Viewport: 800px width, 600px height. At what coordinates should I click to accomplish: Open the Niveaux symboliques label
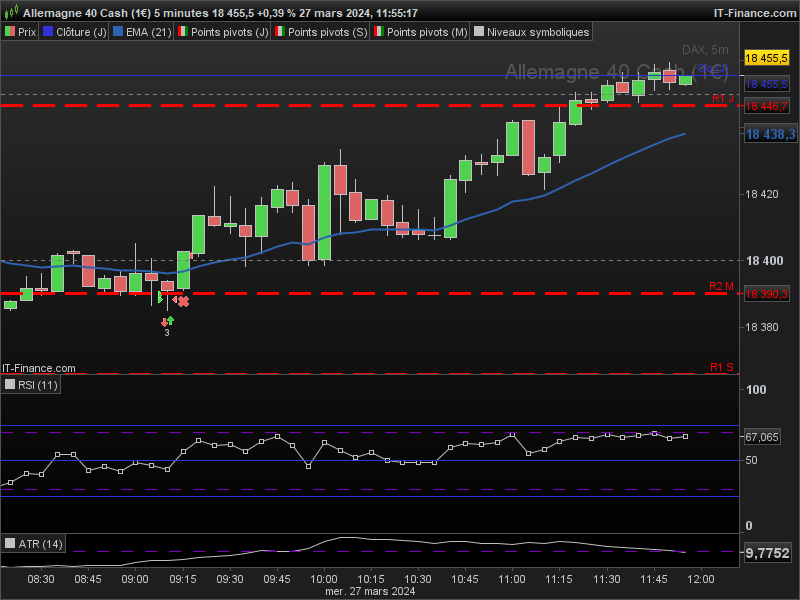click(x=538, y=32)
